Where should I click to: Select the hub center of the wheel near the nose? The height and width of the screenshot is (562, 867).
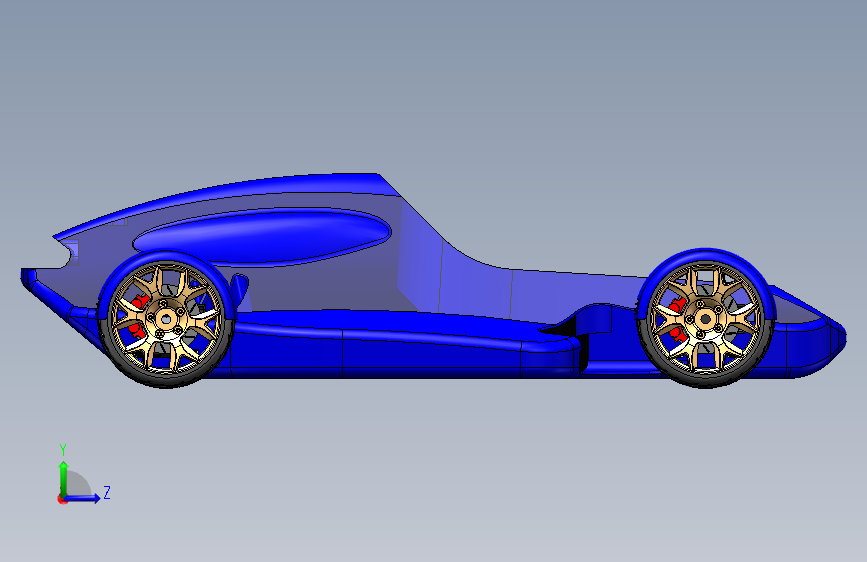point(705,319)
